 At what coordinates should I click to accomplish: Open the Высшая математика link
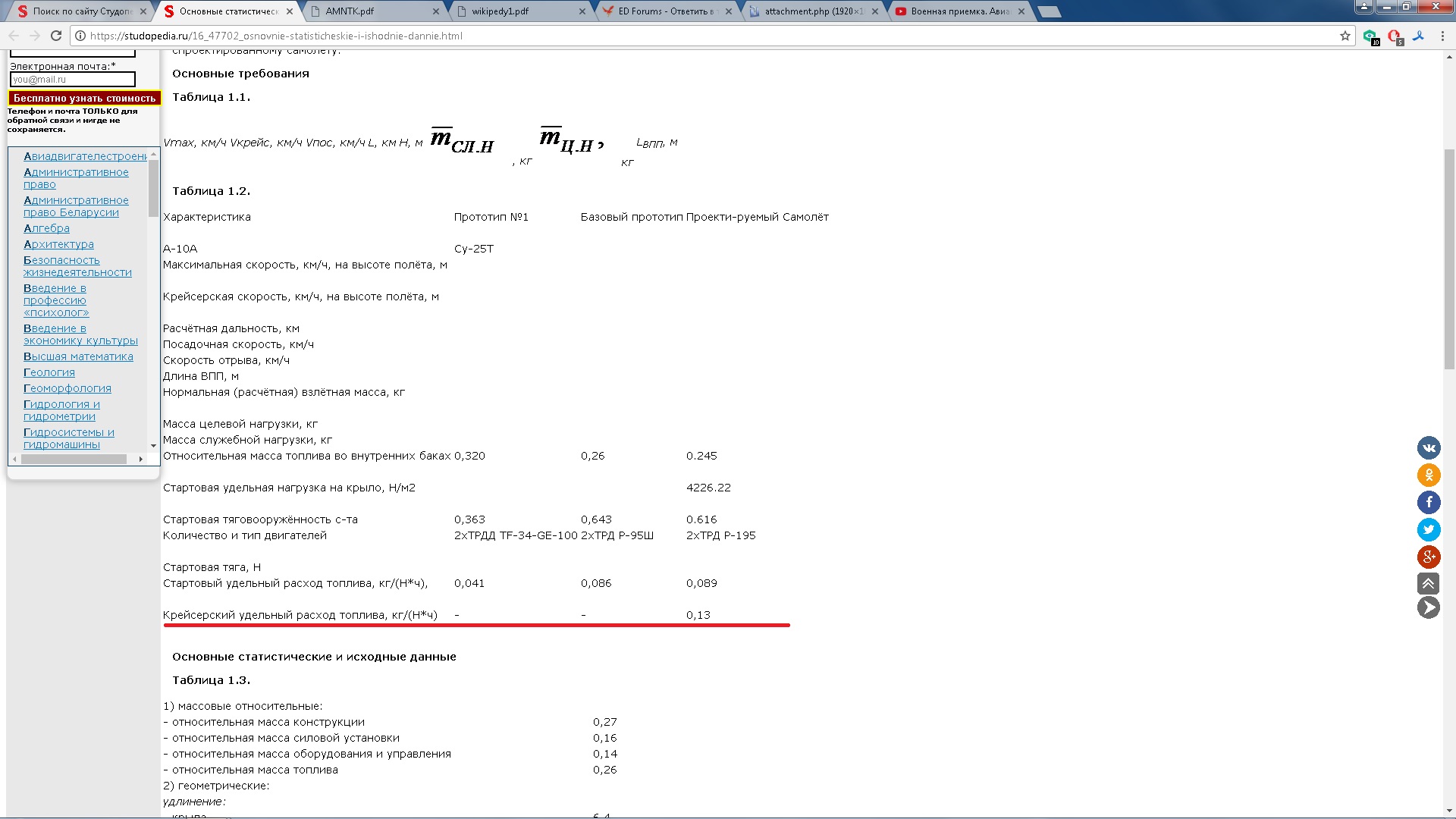[x=78, y=356]
